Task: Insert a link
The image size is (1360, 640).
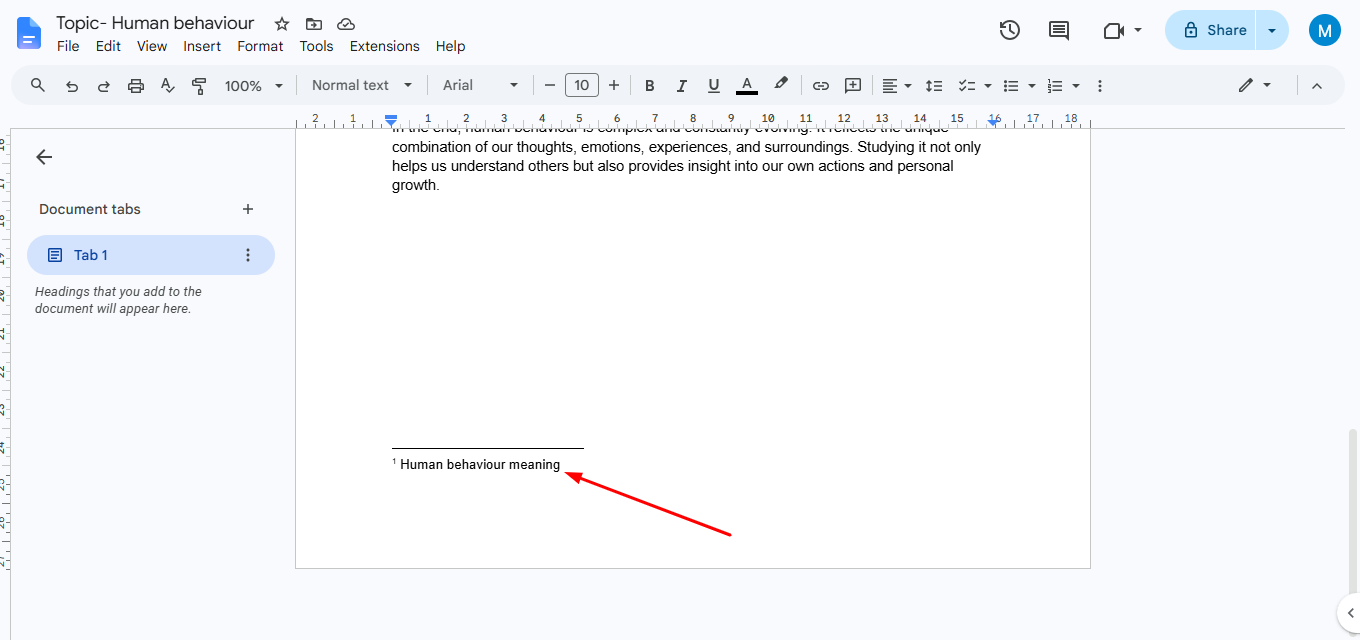Action: click(821, 86)
